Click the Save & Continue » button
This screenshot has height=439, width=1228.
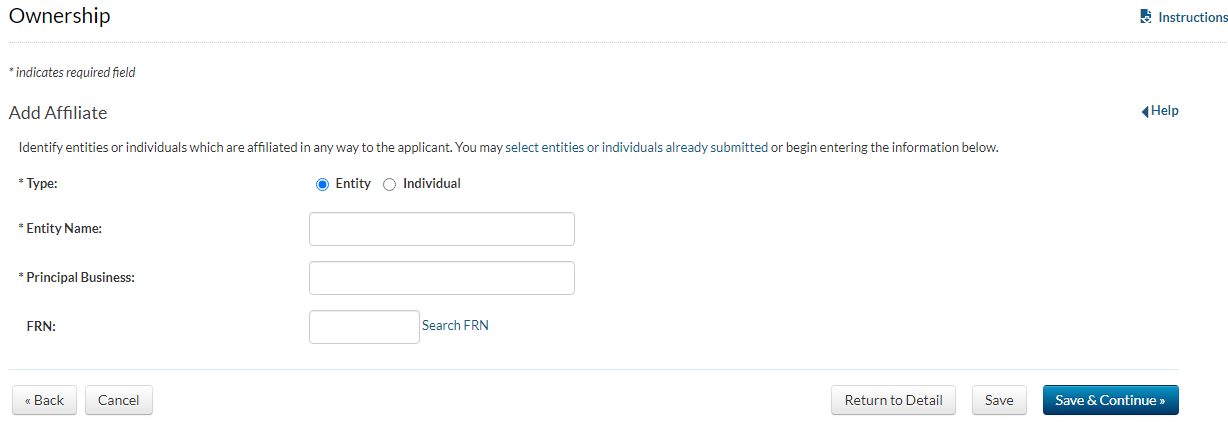(x=1110, y=400)
